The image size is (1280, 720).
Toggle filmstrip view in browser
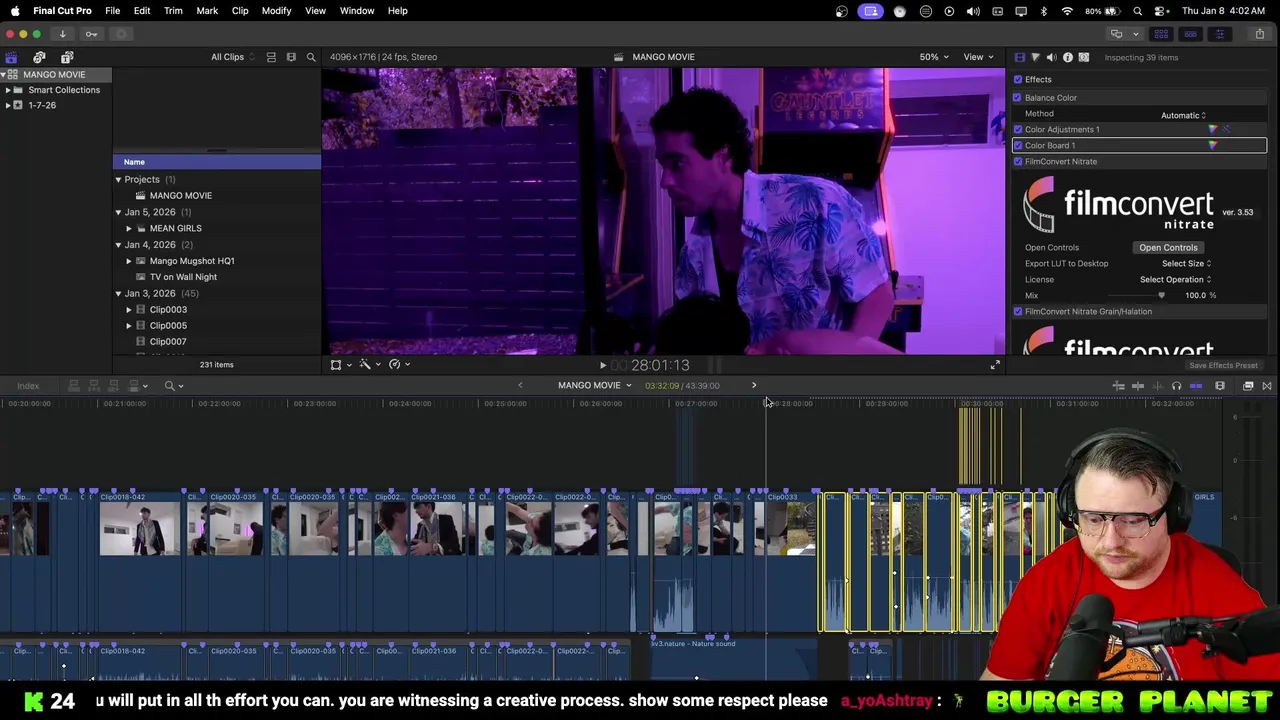pyautogui.click(x=291, y=57)
